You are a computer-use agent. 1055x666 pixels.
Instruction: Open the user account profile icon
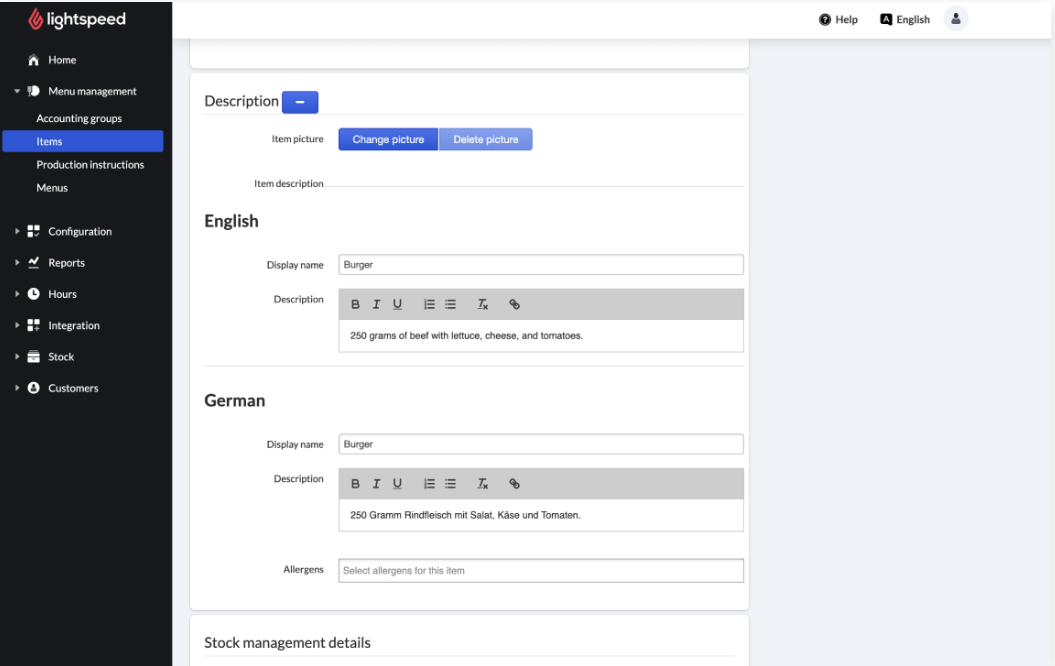955,19
